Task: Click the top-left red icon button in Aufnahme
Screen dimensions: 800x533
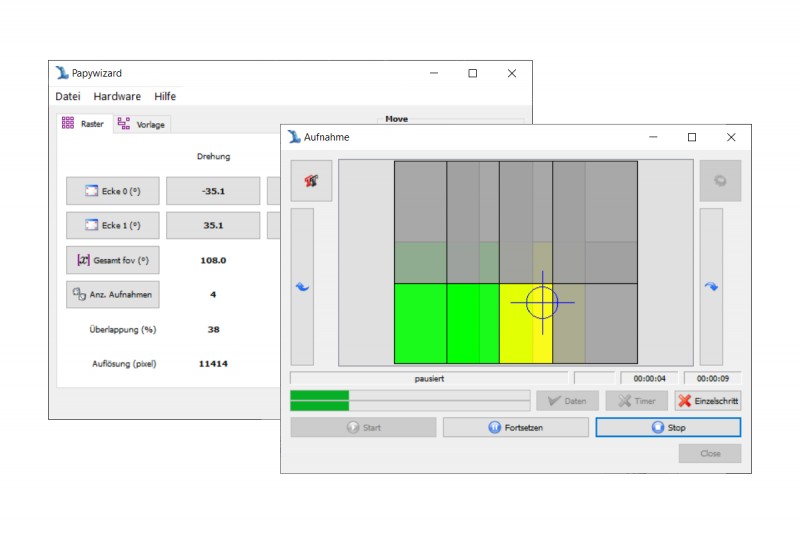Action: 311,181
